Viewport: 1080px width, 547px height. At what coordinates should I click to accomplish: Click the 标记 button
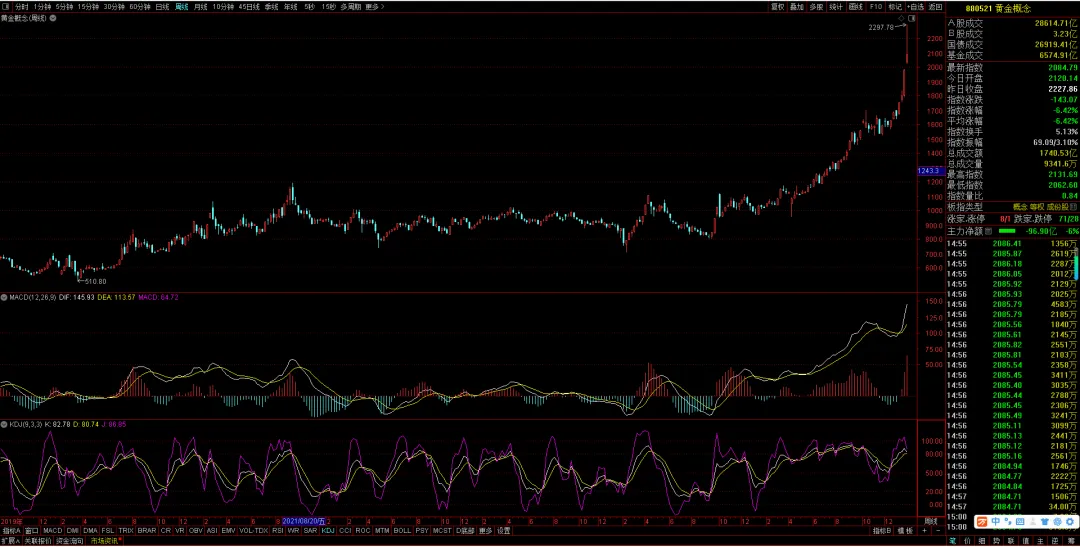(895, 7)
